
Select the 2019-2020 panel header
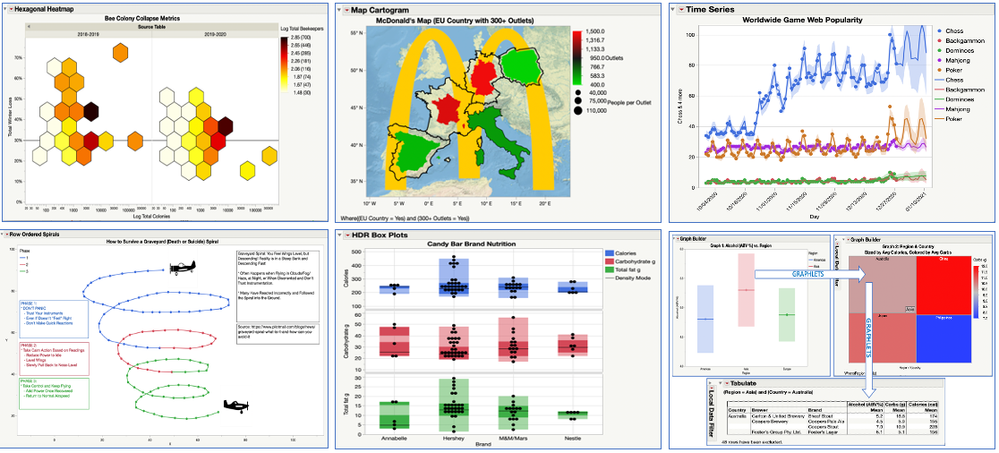click(215, 34)
